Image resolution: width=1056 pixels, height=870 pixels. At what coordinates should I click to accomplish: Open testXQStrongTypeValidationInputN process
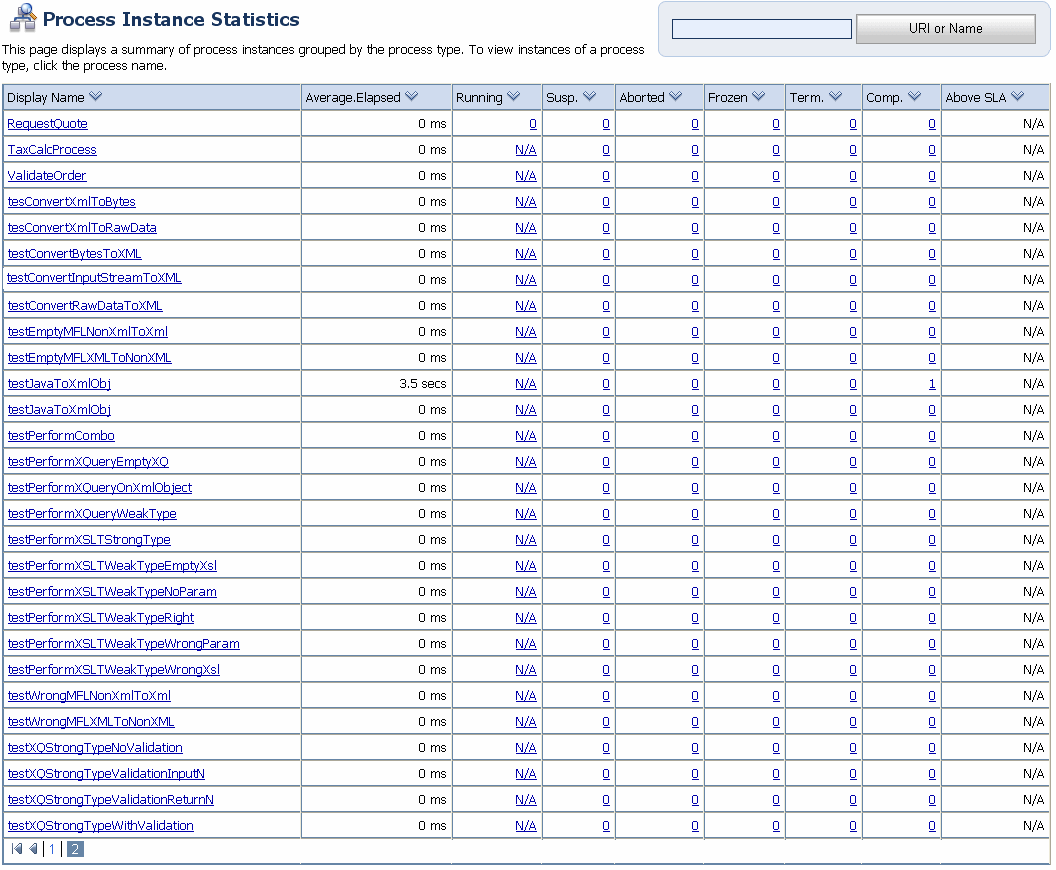106,774
